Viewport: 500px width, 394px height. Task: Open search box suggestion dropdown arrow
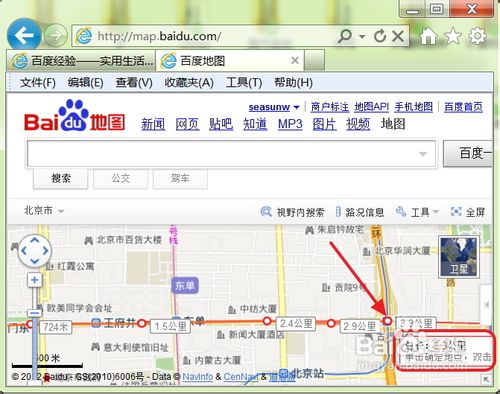423,154
